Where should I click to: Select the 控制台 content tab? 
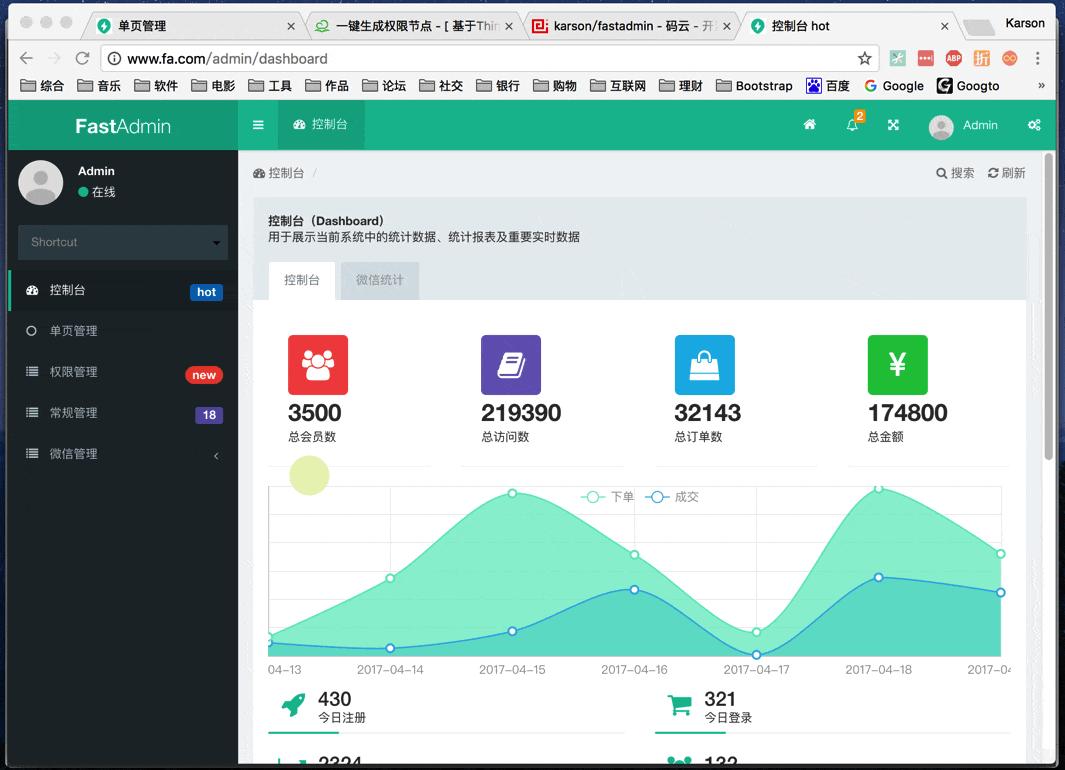pyautogui.click(x=302, y=280)
